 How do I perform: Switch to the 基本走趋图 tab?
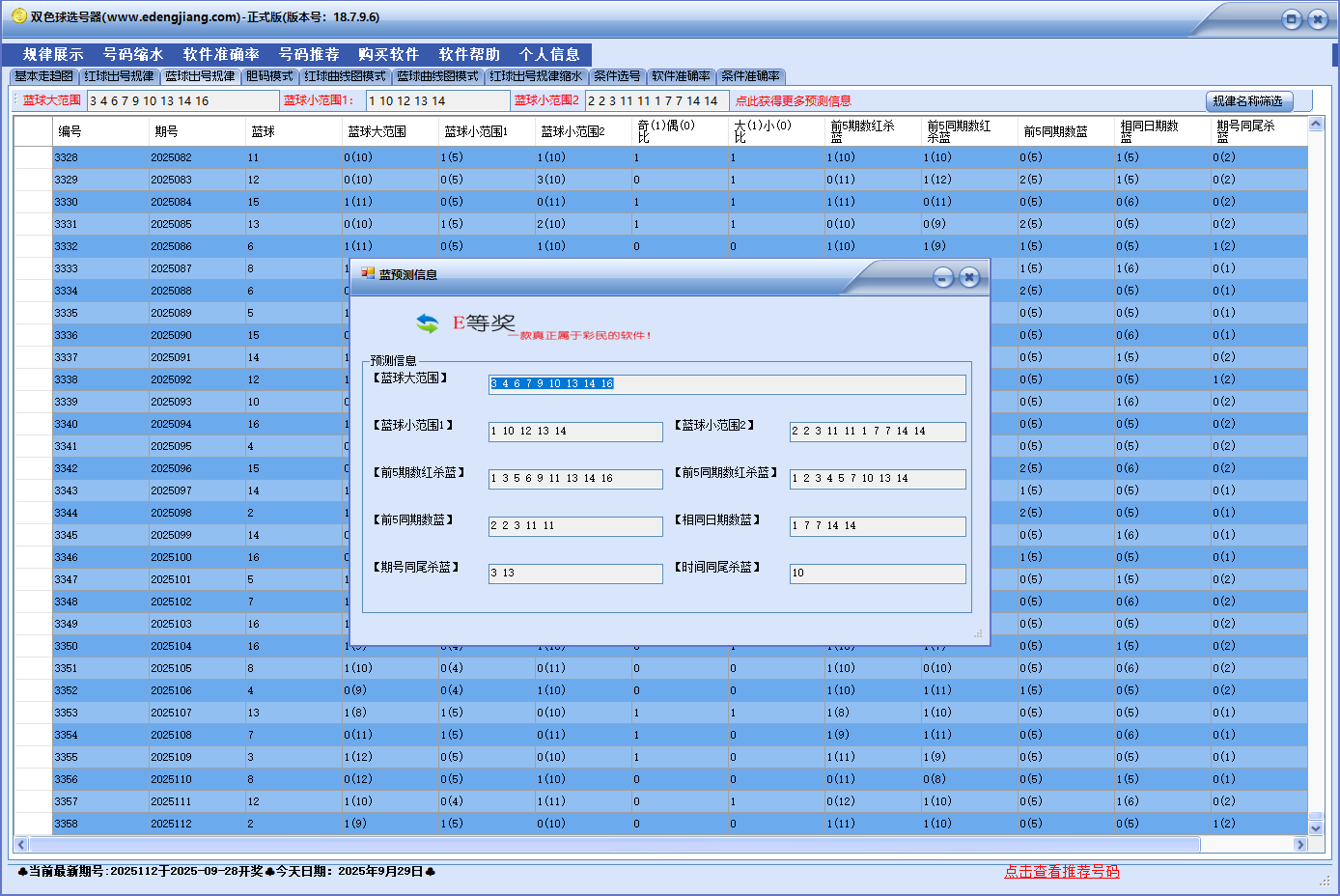point(43,76)
